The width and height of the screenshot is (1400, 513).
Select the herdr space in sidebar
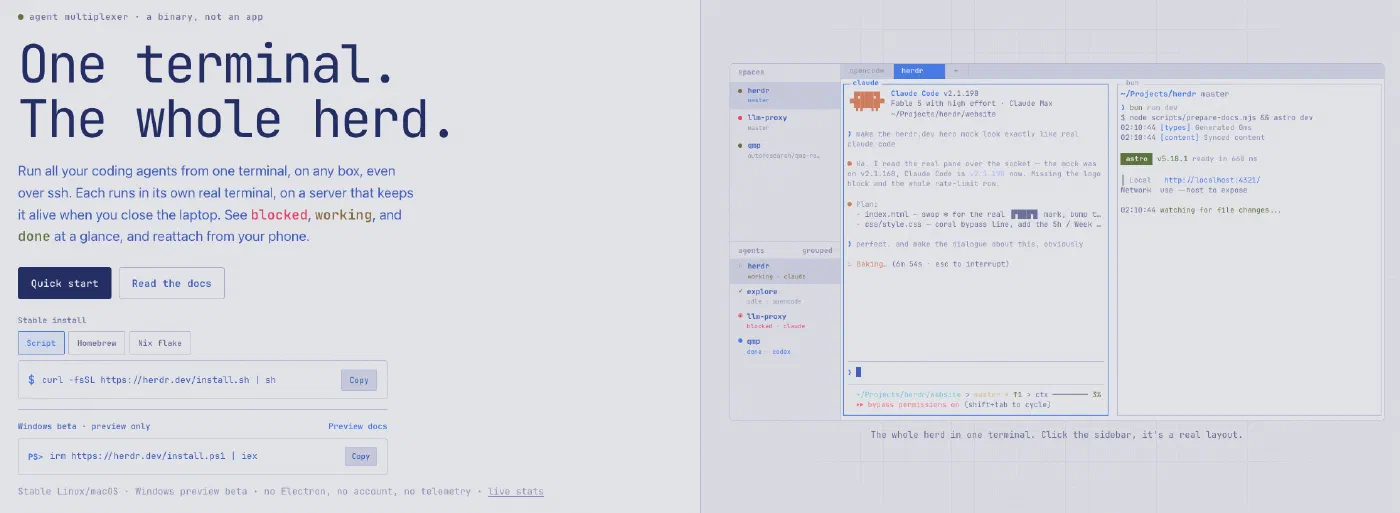pyautogui.click(x=785, y=95)
